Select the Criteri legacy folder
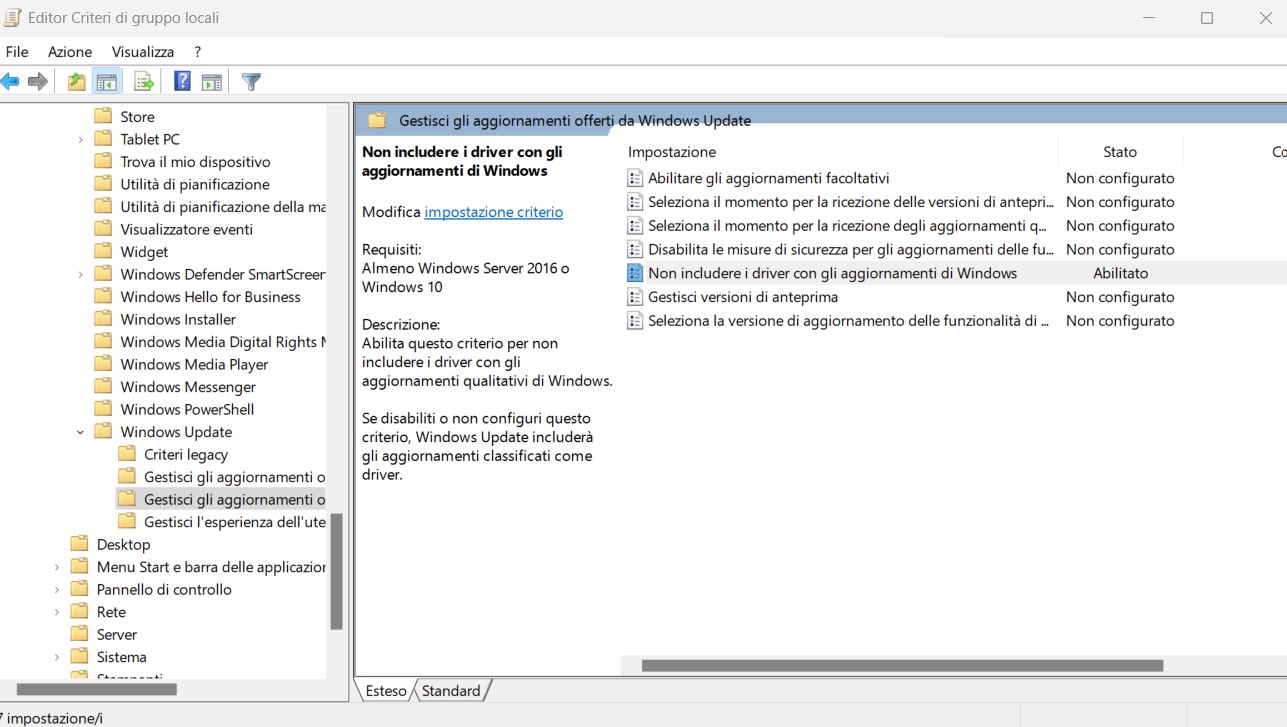 pos(186,455)
